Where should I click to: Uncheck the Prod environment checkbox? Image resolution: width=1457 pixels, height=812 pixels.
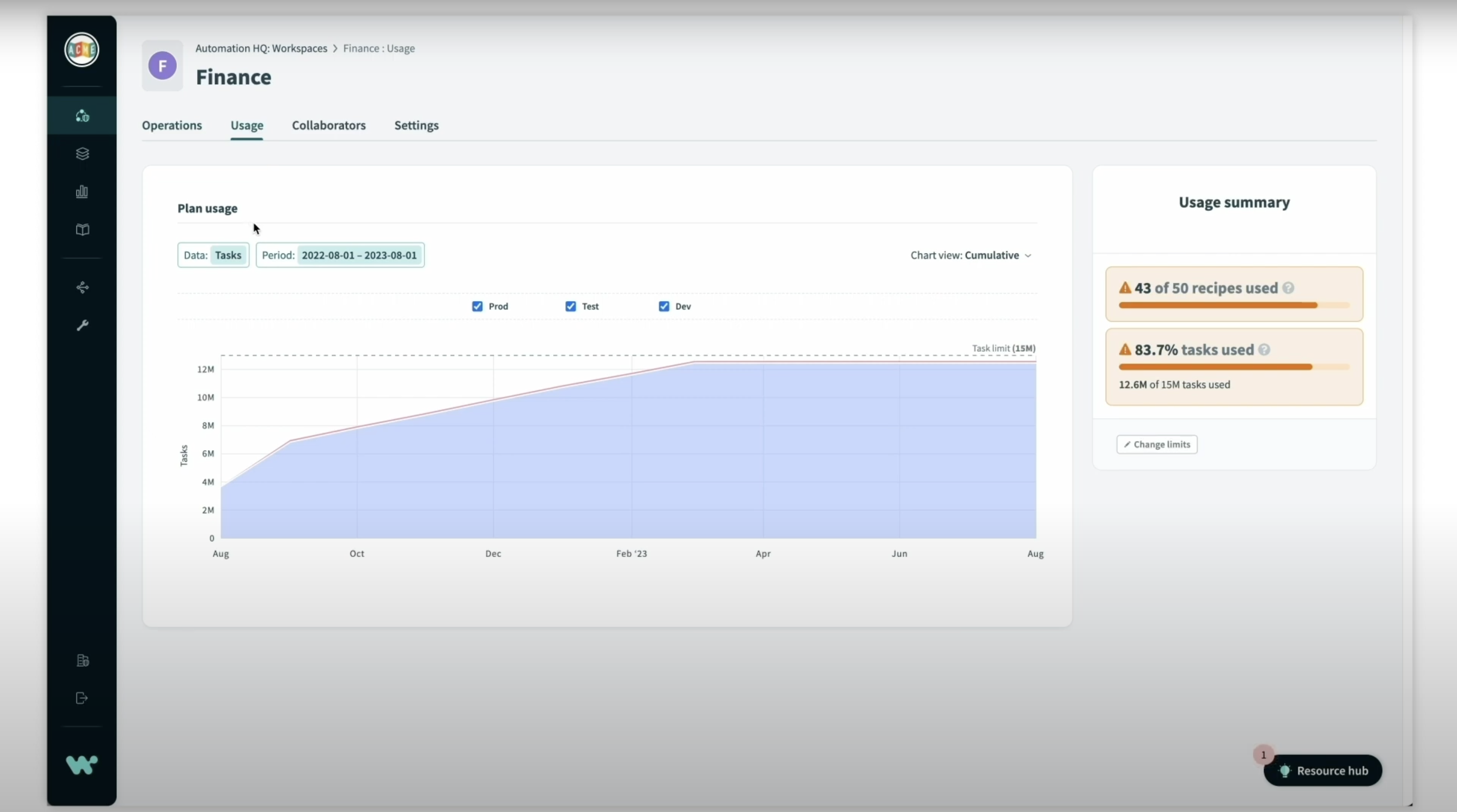coord(478,306)
